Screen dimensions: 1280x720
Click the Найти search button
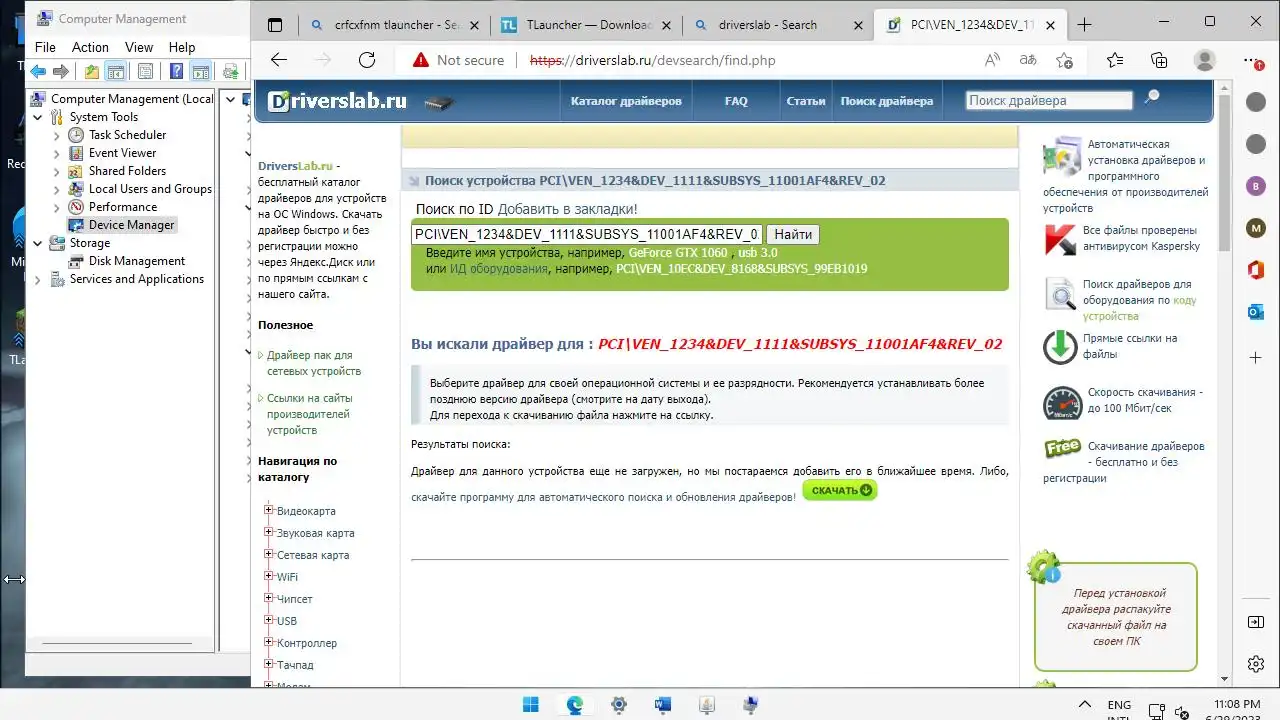click(793, 234)
